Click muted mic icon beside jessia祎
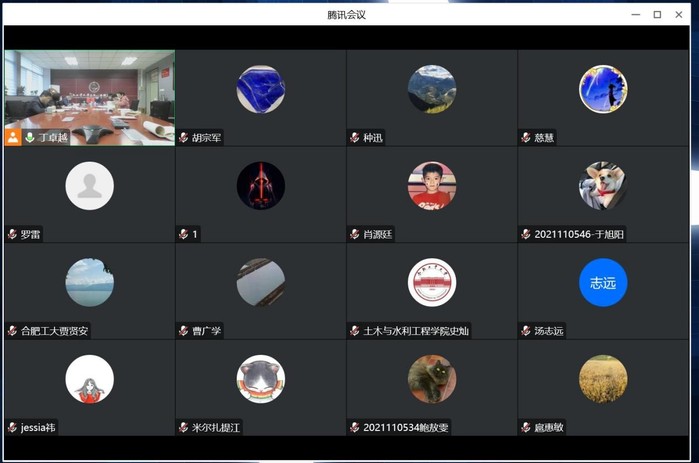The image size is (699, 463). [12, 427]
